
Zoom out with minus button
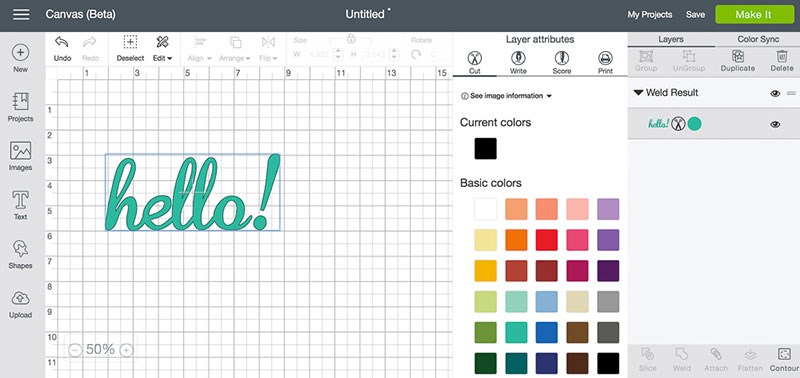pos(75,350)
